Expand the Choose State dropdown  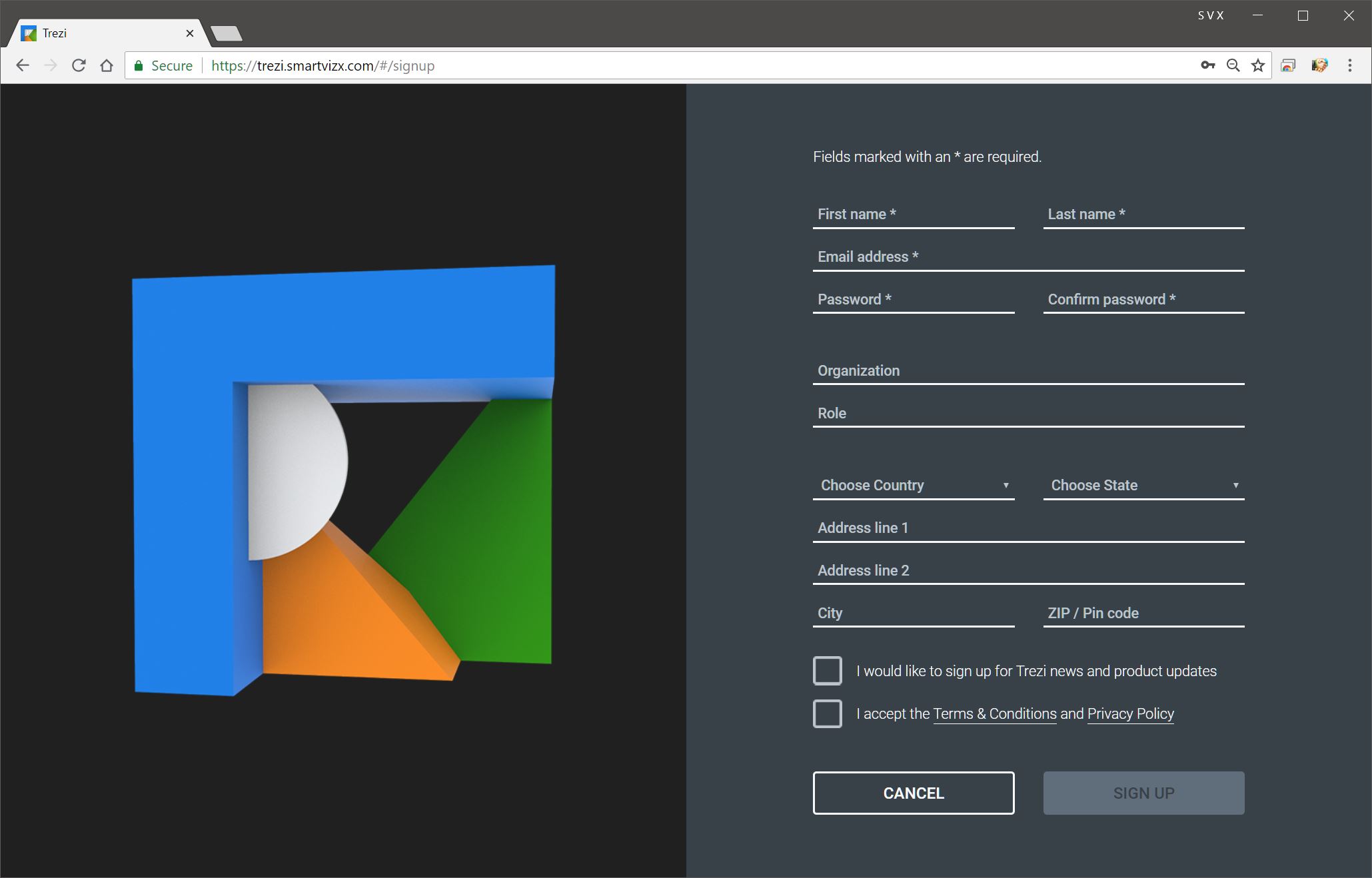pos(1143,485)
